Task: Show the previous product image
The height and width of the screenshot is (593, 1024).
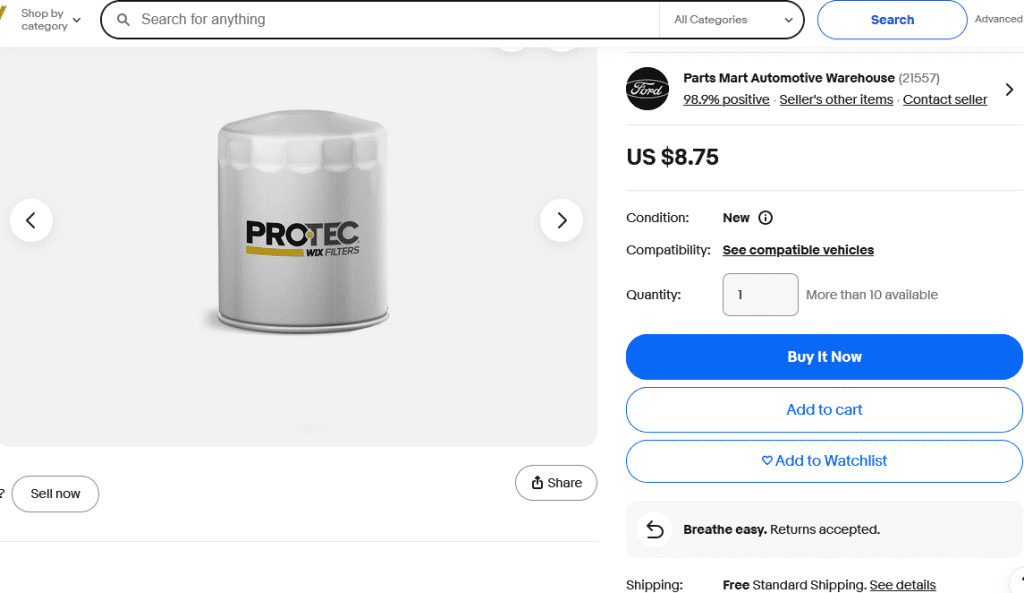Action: point(31,220)
